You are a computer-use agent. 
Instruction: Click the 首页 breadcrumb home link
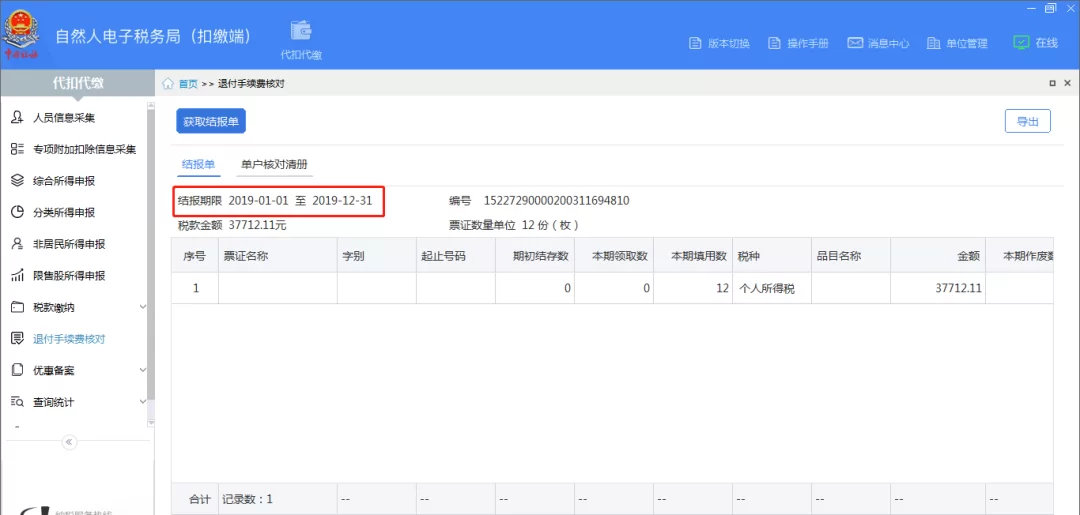[x=188, y=84]
